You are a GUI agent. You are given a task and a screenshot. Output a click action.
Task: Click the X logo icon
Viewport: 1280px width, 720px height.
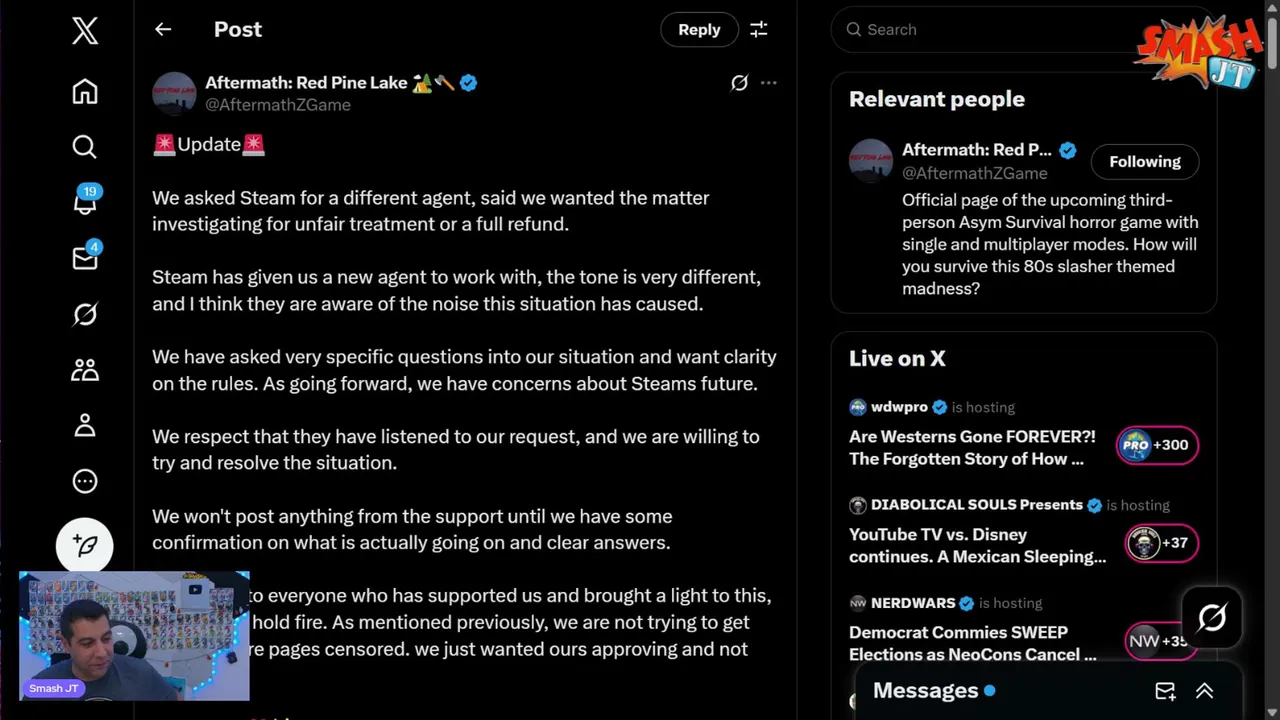coord(85,30)
